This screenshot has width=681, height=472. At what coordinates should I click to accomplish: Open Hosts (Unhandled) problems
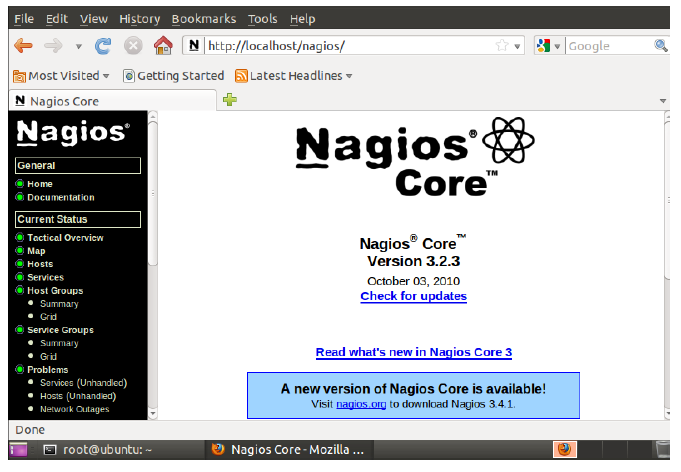pos(78,396)
